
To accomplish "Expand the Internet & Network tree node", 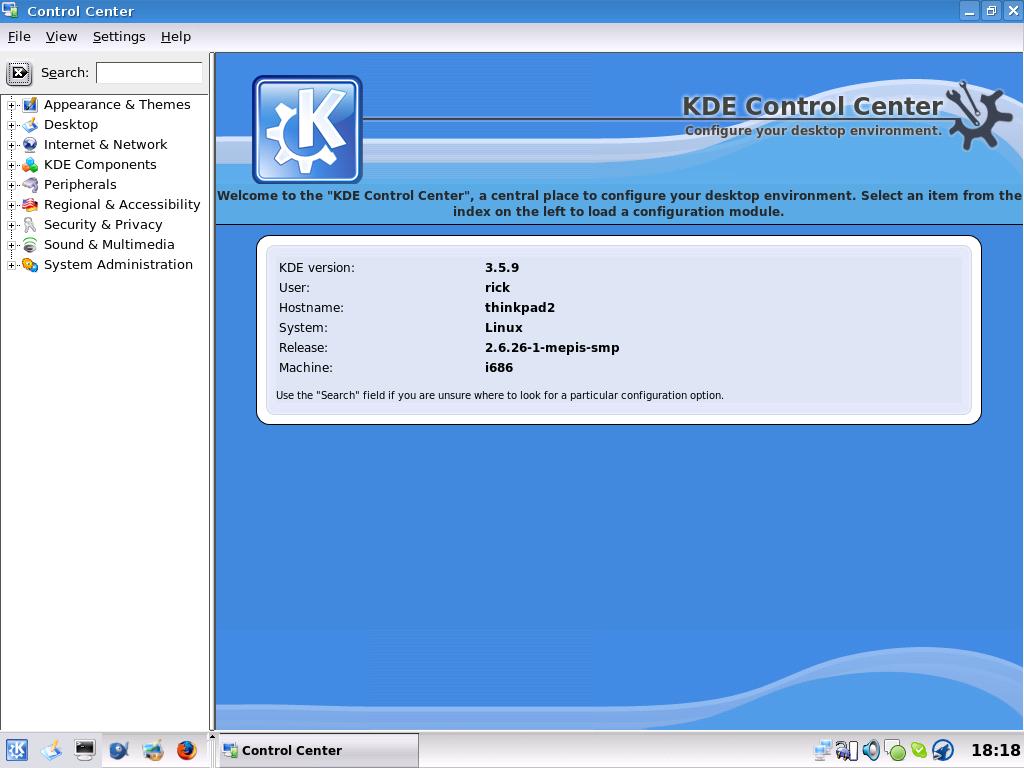I will 11,145.
